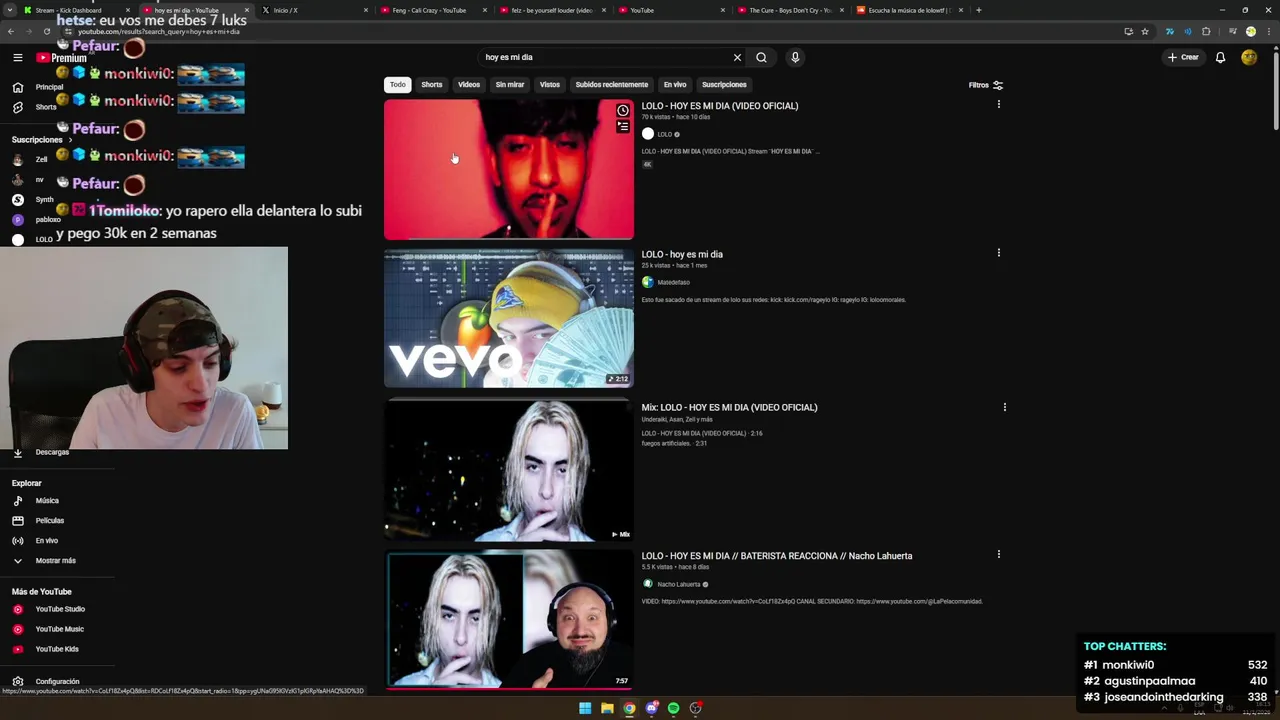The image size is (1280, 720).
Task: Open YouTube Music link
Action: pyautogui.click(x=59, y=629)
